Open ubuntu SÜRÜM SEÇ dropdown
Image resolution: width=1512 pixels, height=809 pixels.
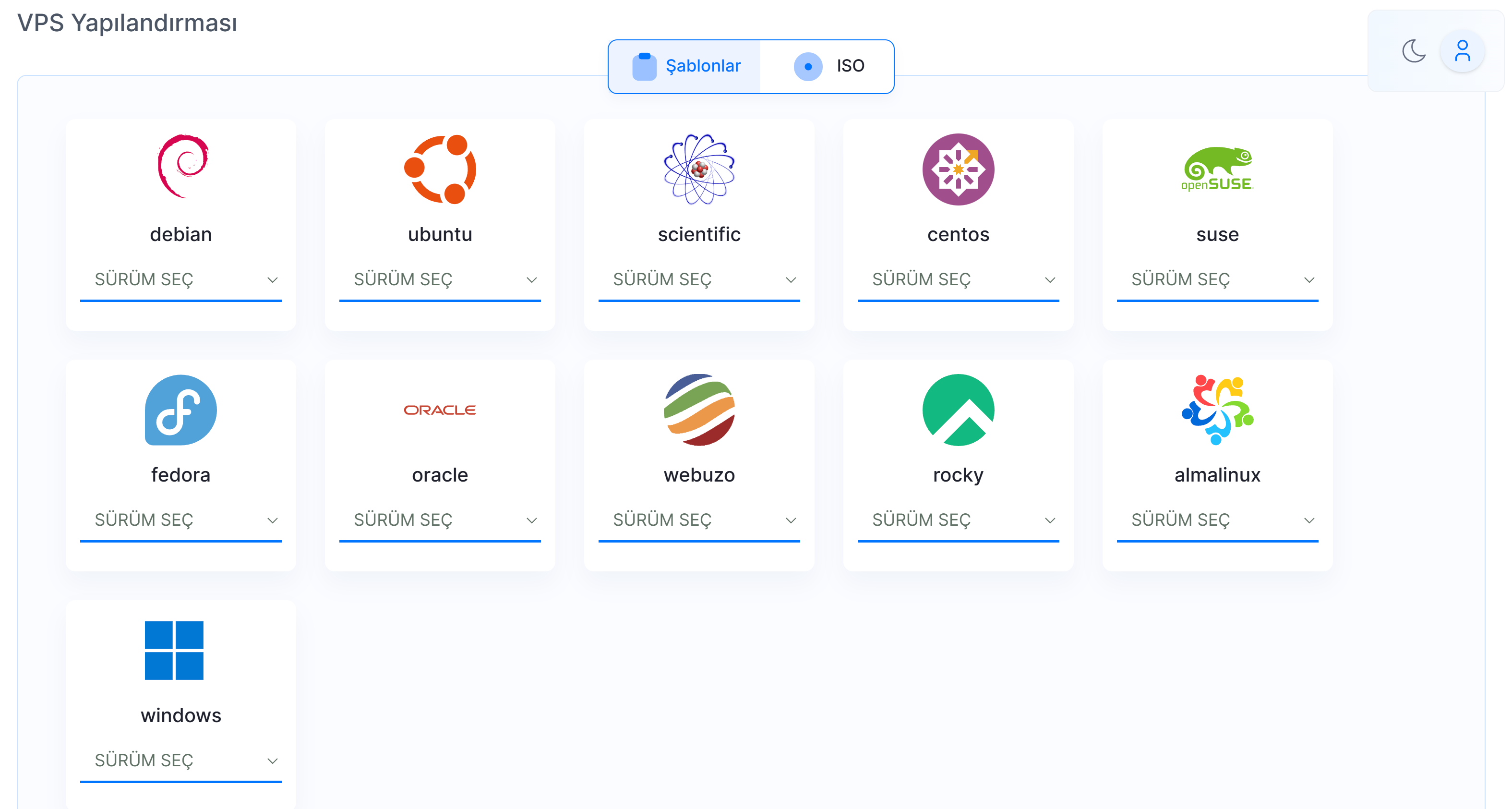[x=440, y=280]
